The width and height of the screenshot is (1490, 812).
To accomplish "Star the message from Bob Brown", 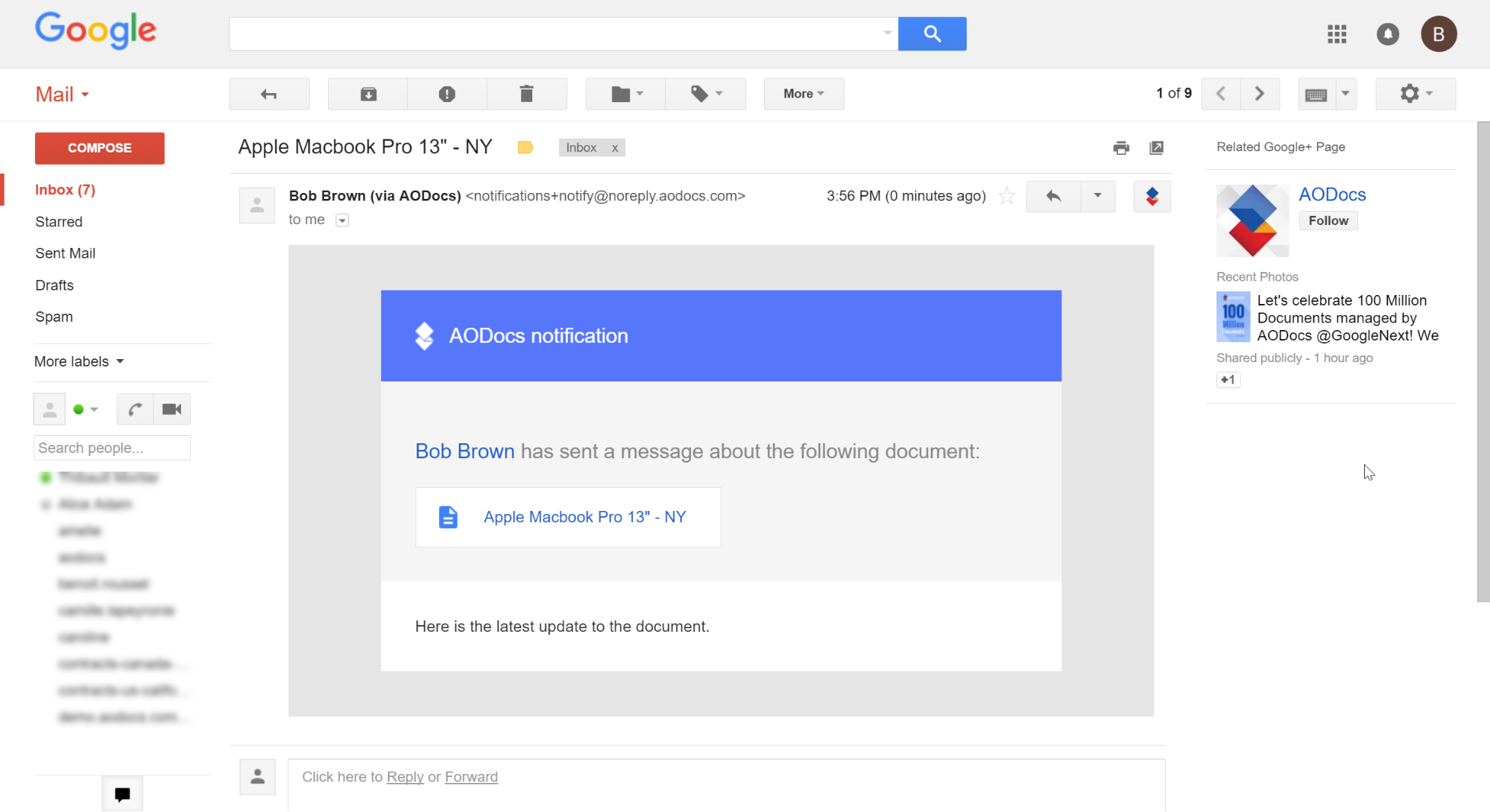I will [1007, 196].
